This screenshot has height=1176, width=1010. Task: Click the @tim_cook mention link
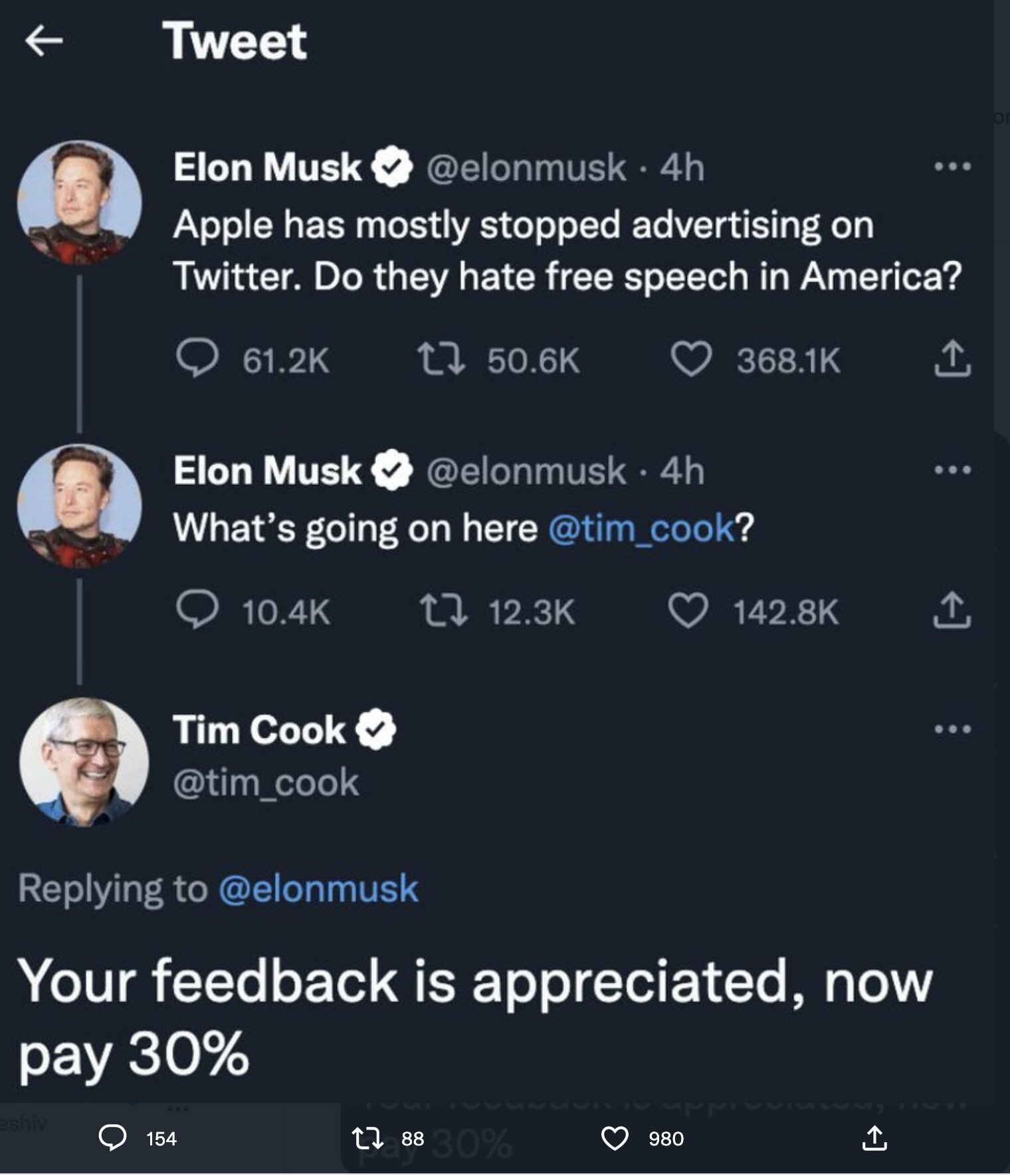(641, 528)
